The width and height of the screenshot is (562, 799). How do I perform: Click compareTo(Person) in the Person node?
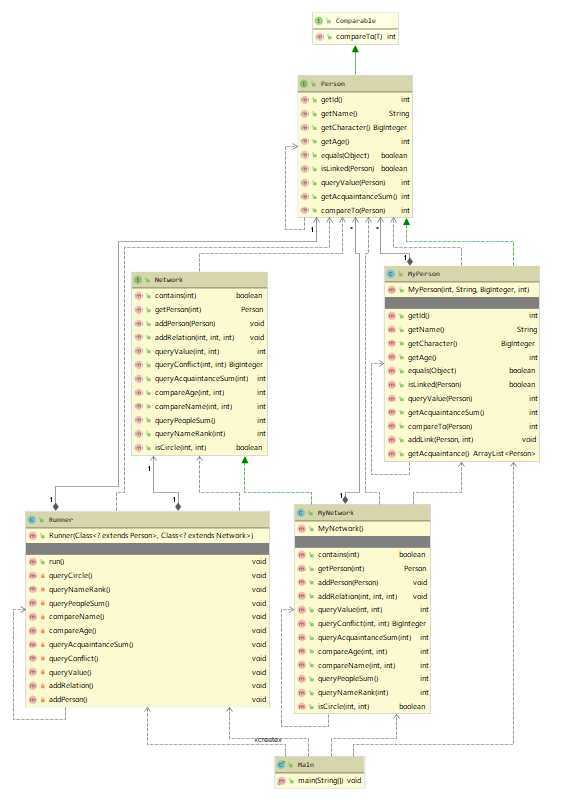pos(353,210)
